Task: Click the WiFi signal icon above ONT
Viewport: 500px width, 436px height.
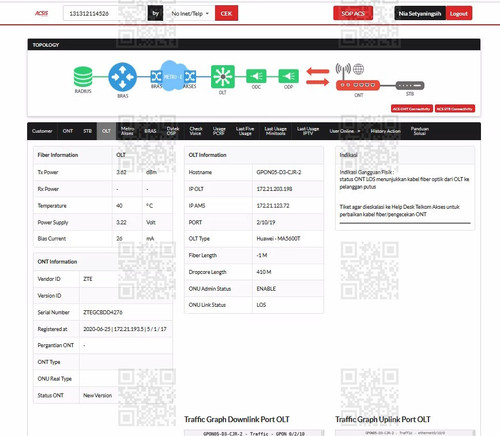Action: pyautogui.click(x=343, y=69)
